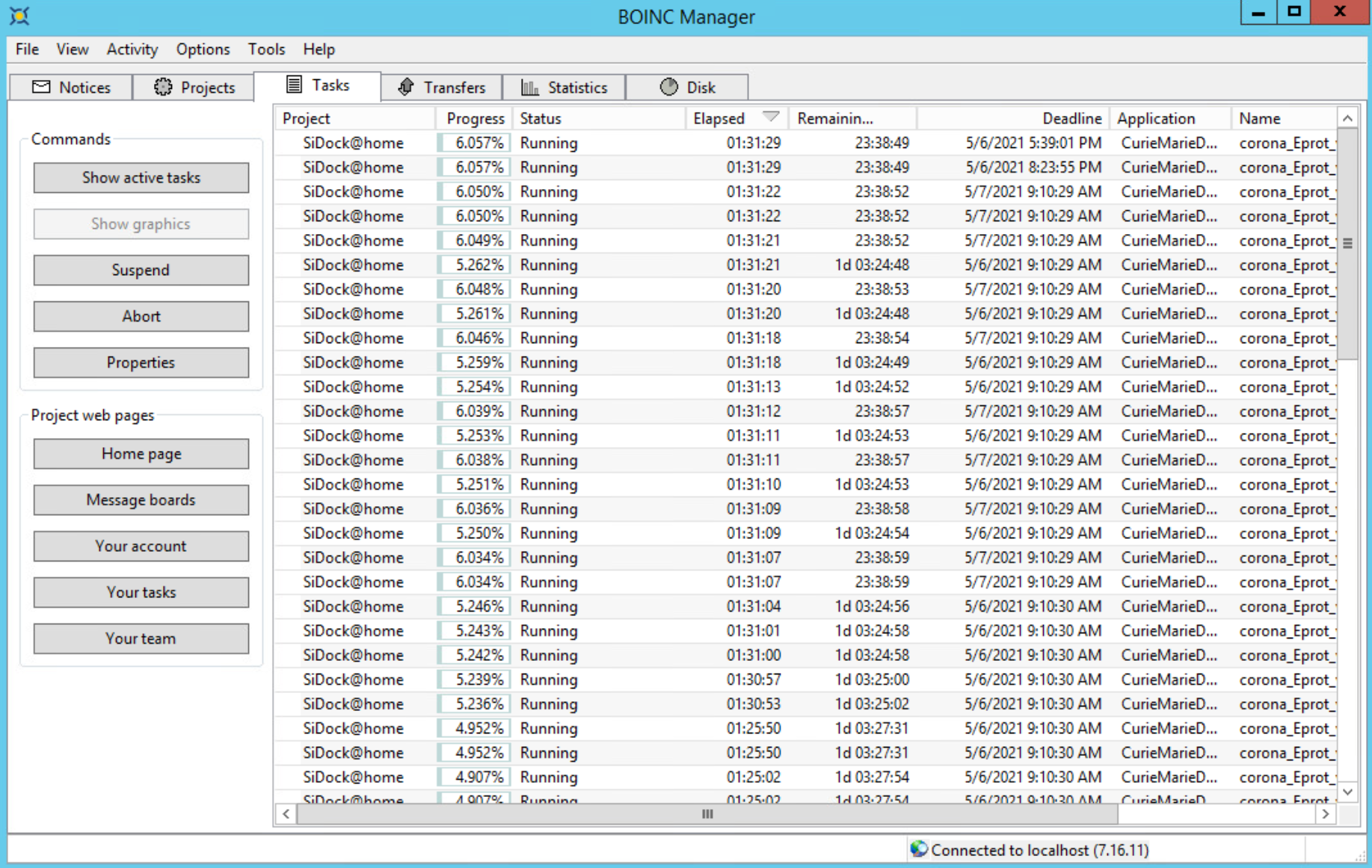Switch to the Statistics tab
Viewport: 1372px width, 868px height.
(564, 87)
